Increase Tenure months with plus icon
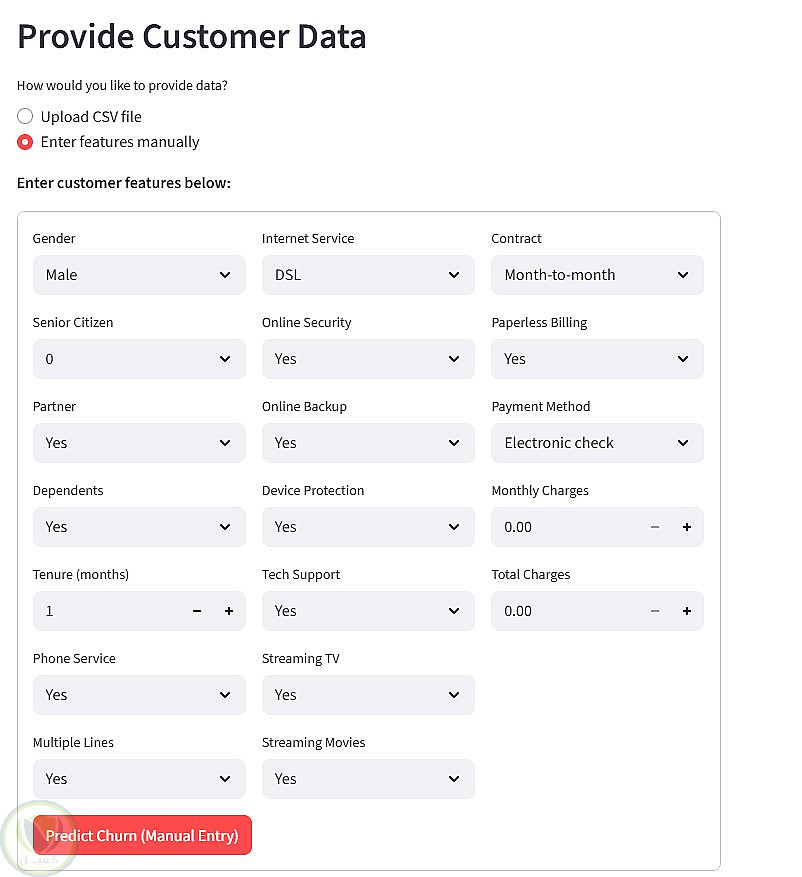 (229, 611)
